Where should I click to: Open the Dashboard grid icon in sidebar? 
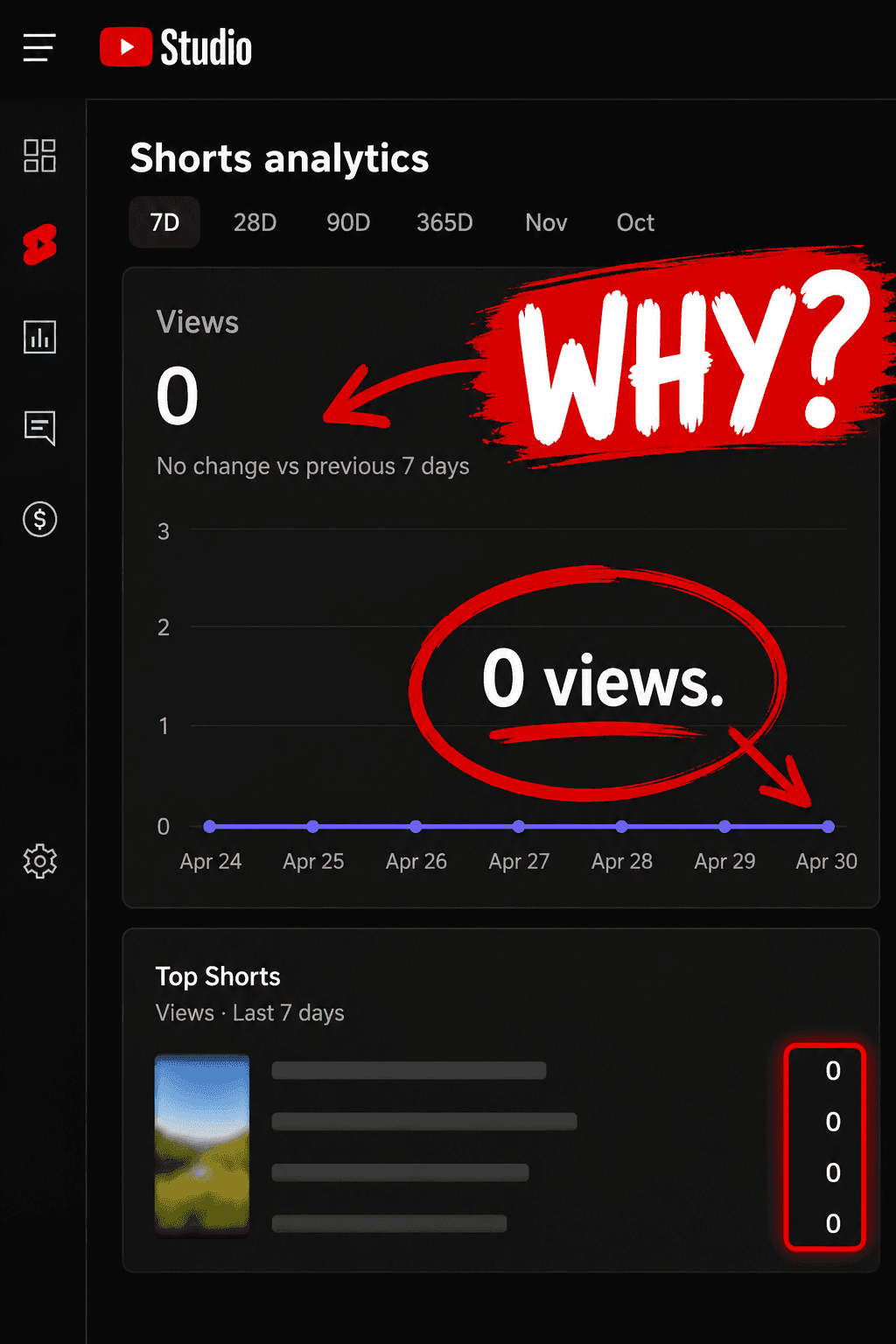tap(39, 156)
